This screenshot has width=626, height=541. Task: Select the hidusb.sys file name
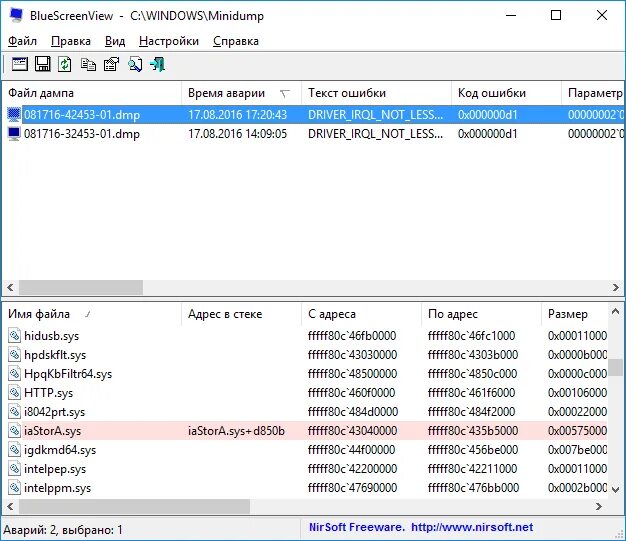(51, 336)
